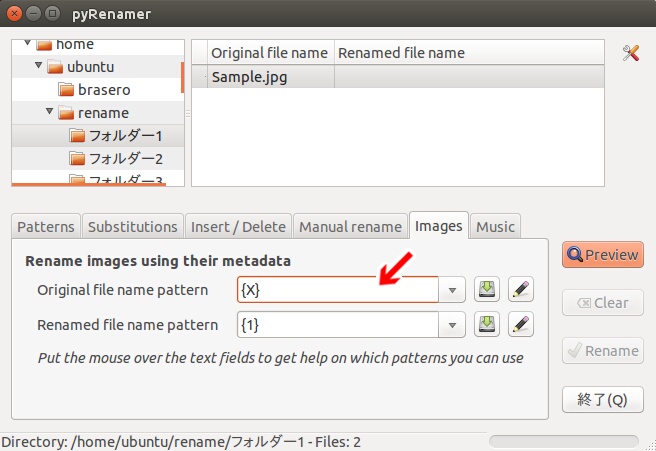Focus the original file name pattern field
Screen dimensions: 656x451
click(338, 290)
